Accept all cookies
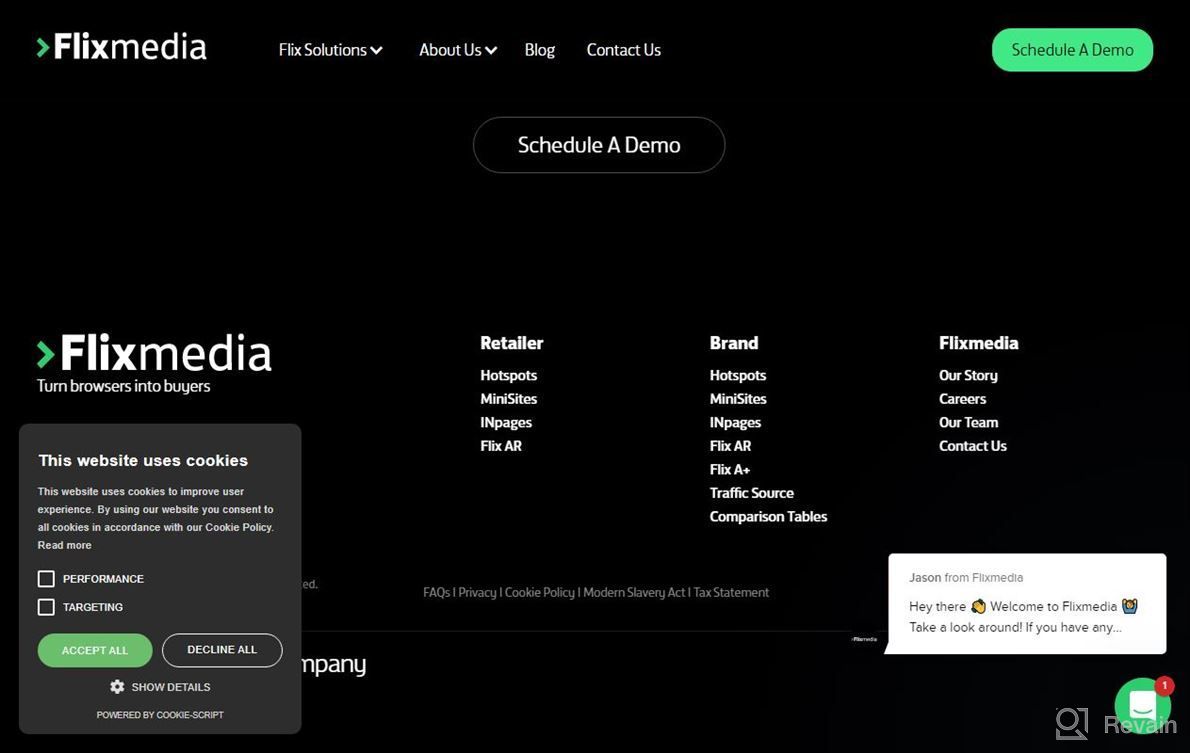The image size is (1190, 753). 95,651
